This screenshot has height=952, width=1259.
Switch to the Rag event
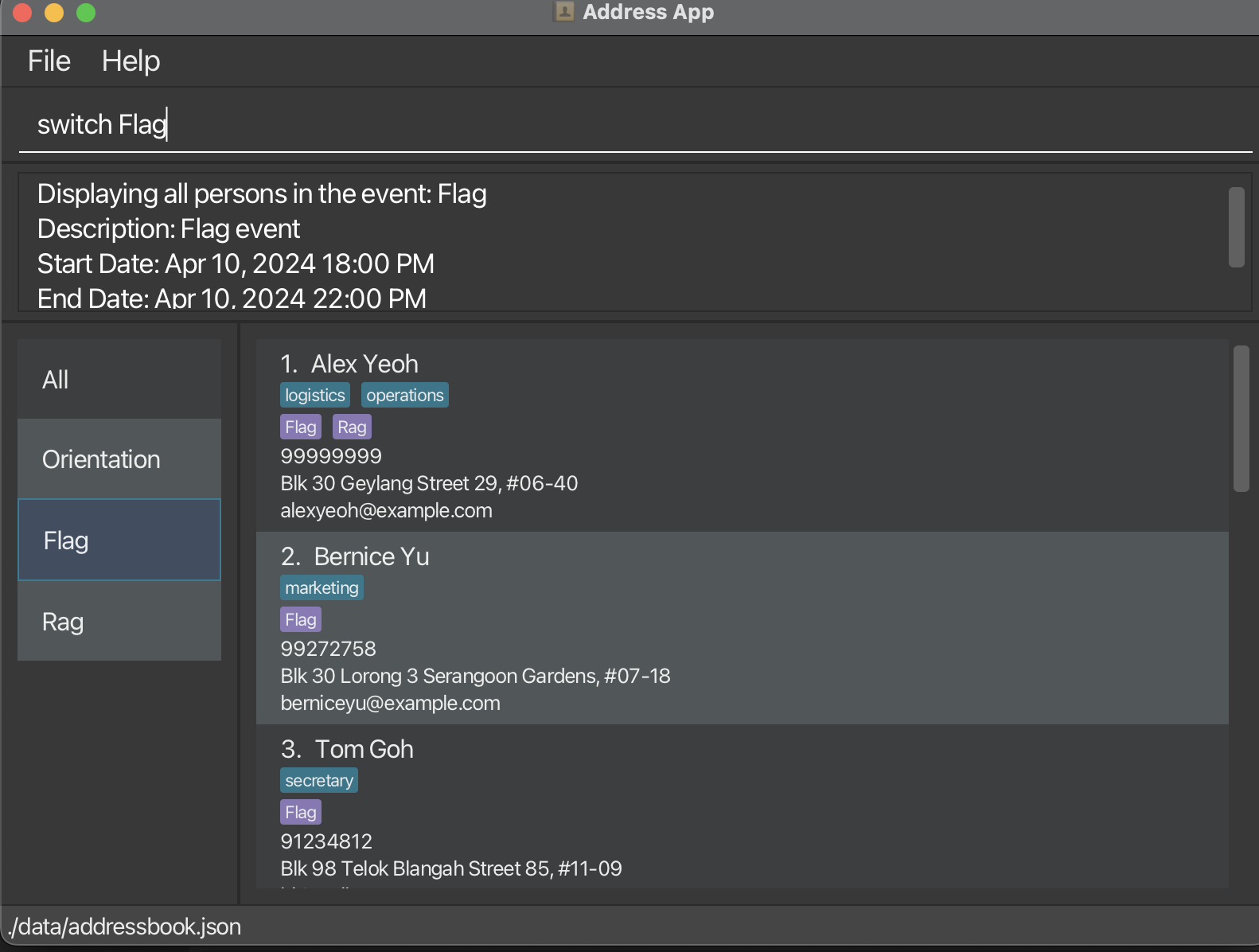(119, 622)
